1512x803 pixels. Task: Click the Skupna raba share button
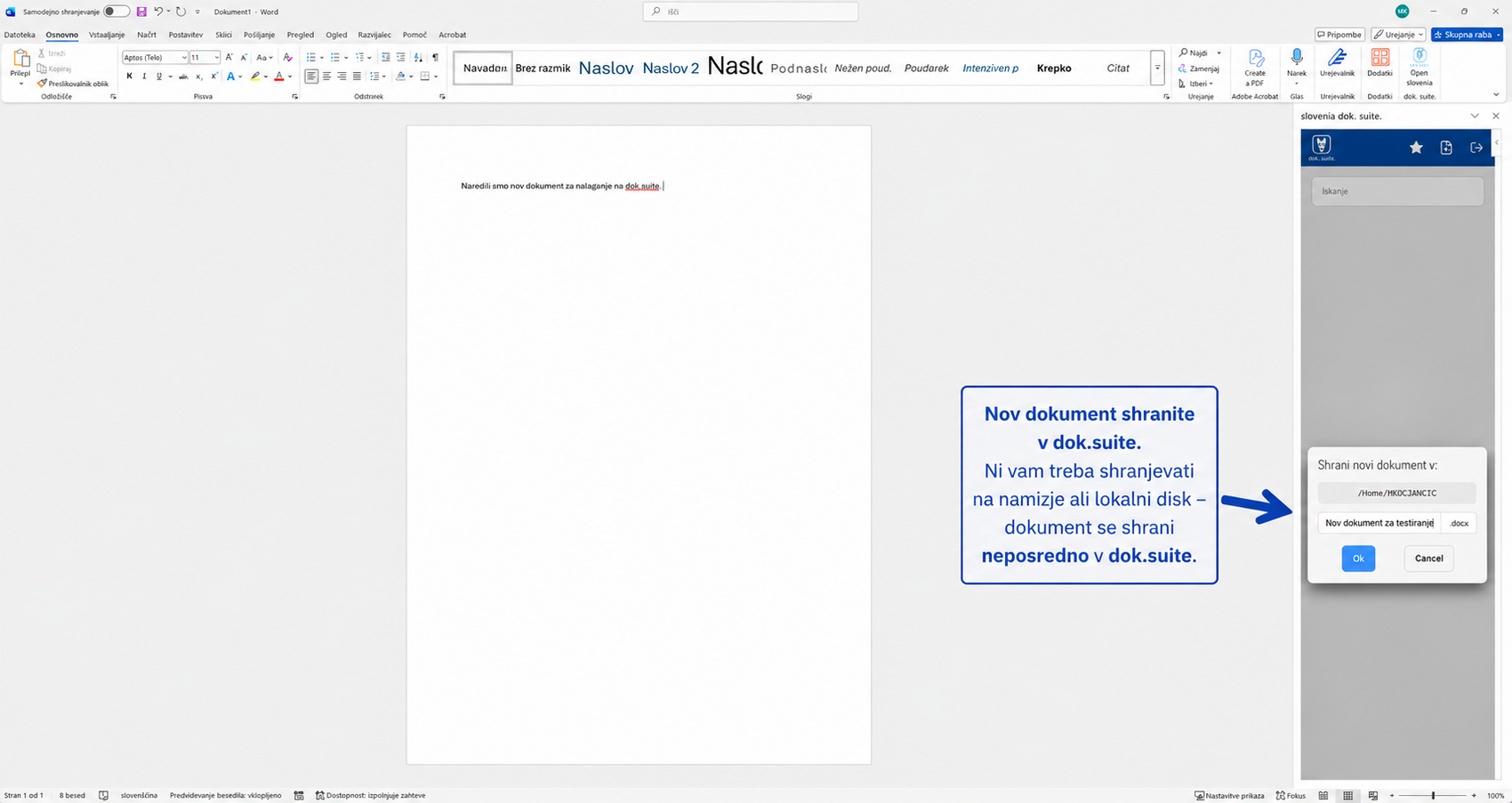point(1467,35)
